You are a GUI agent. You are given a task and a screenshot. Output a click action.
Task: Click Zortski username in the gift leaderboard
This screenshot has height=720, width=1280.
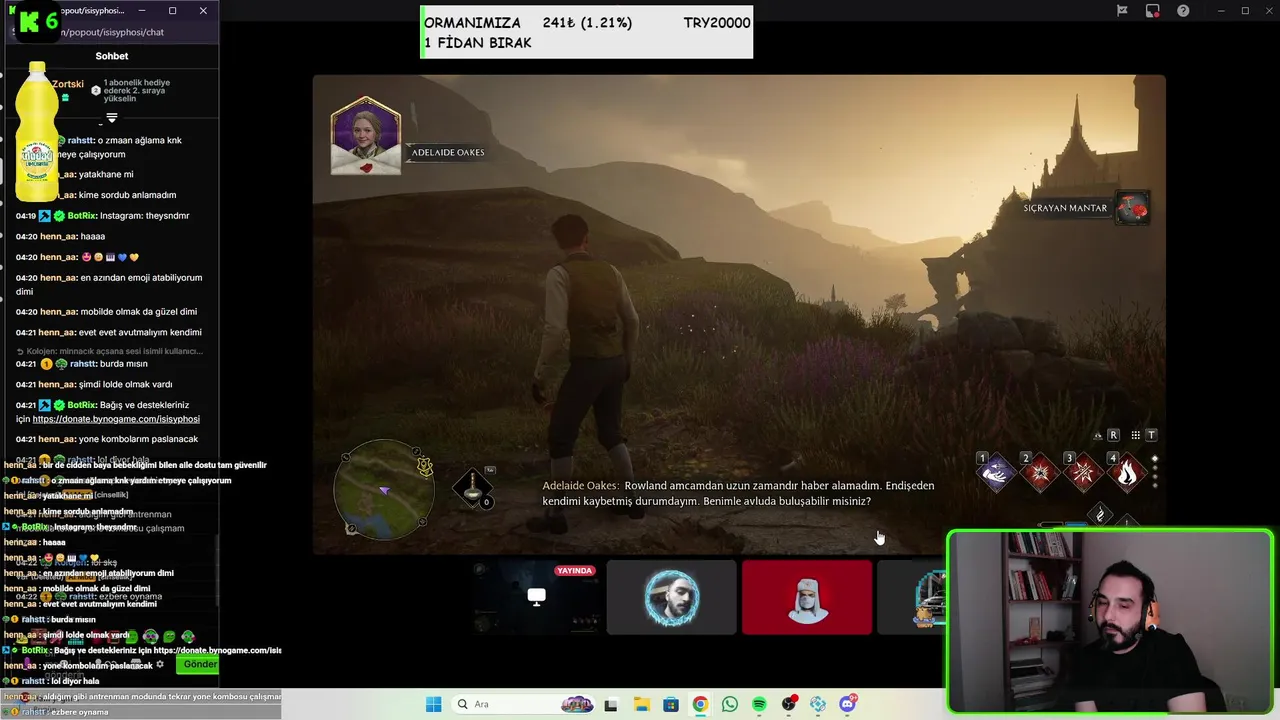point(68,84)
